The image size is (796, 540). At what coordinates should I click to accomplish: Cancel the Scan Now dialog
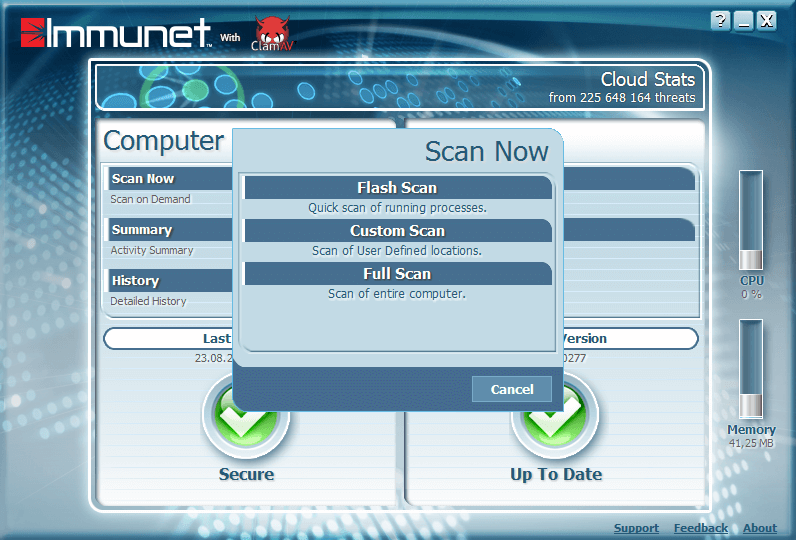(512, 389)
